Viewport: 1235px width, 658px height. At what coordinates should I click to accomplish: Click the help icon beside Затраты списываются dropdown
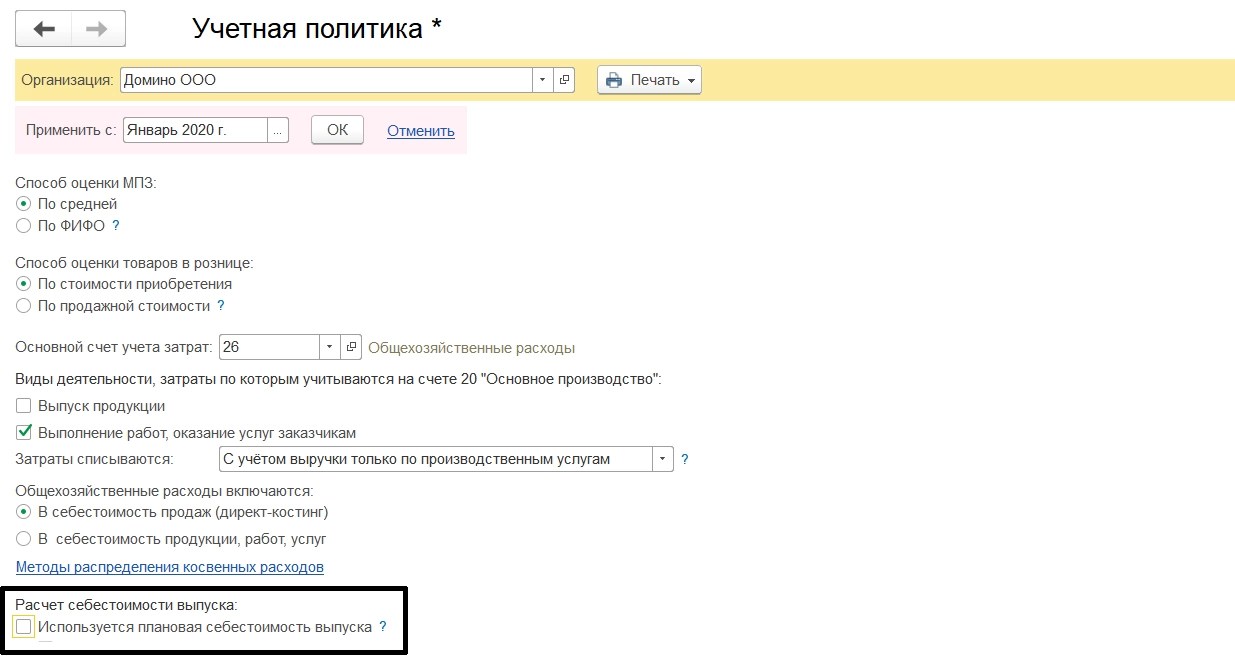(685, 460)
